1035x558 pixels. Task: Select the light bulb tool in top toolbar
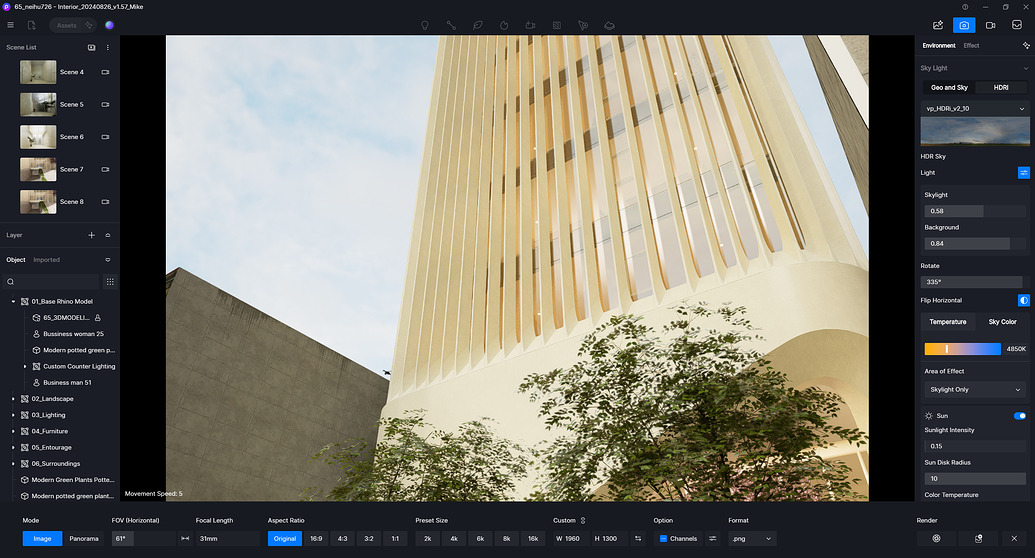tap(425, 25)
